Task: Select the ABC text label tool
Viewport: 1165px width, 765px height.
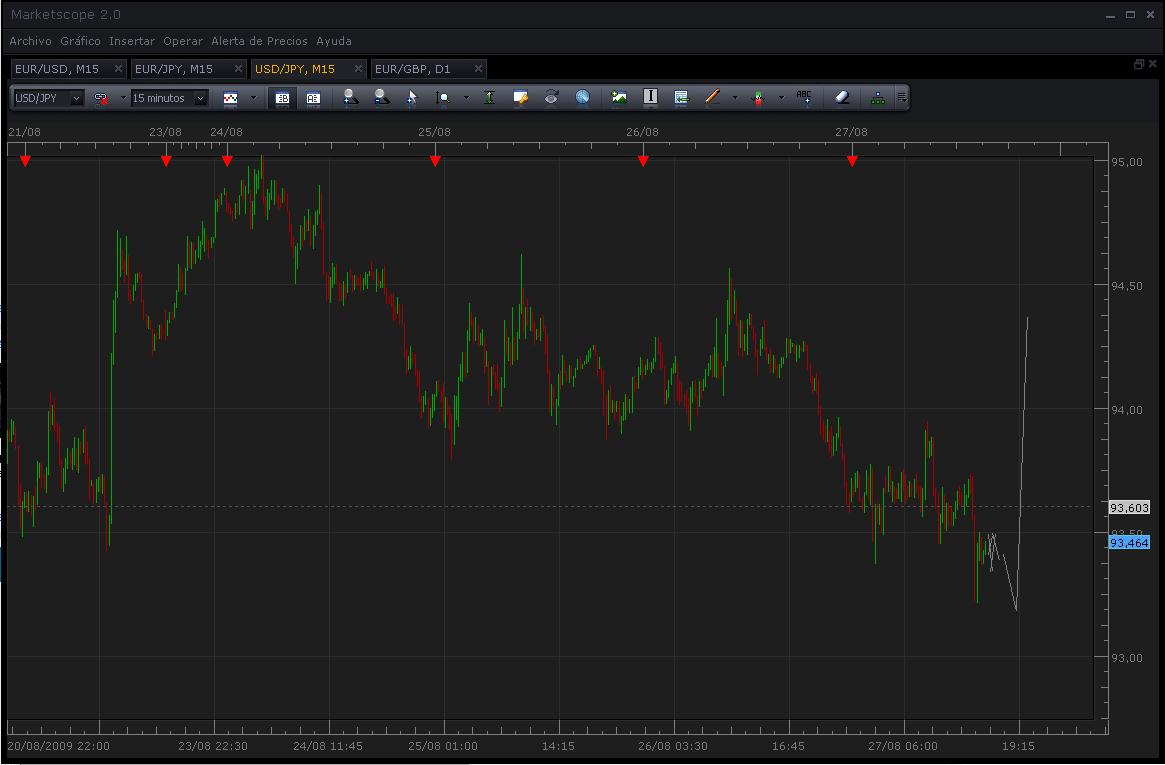Action: point(804,97)
